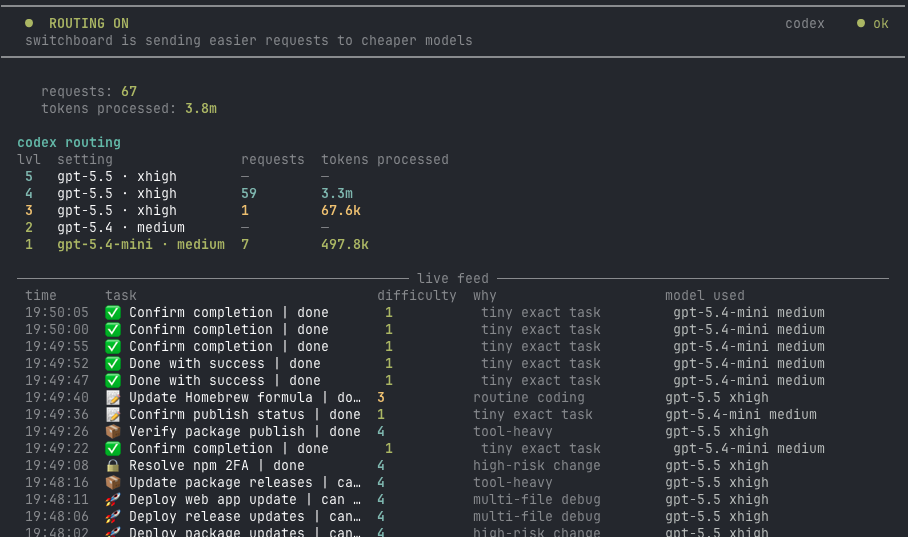Click the model used column header
This screenshot has height=537, width=908.
(x=705, y=295)
